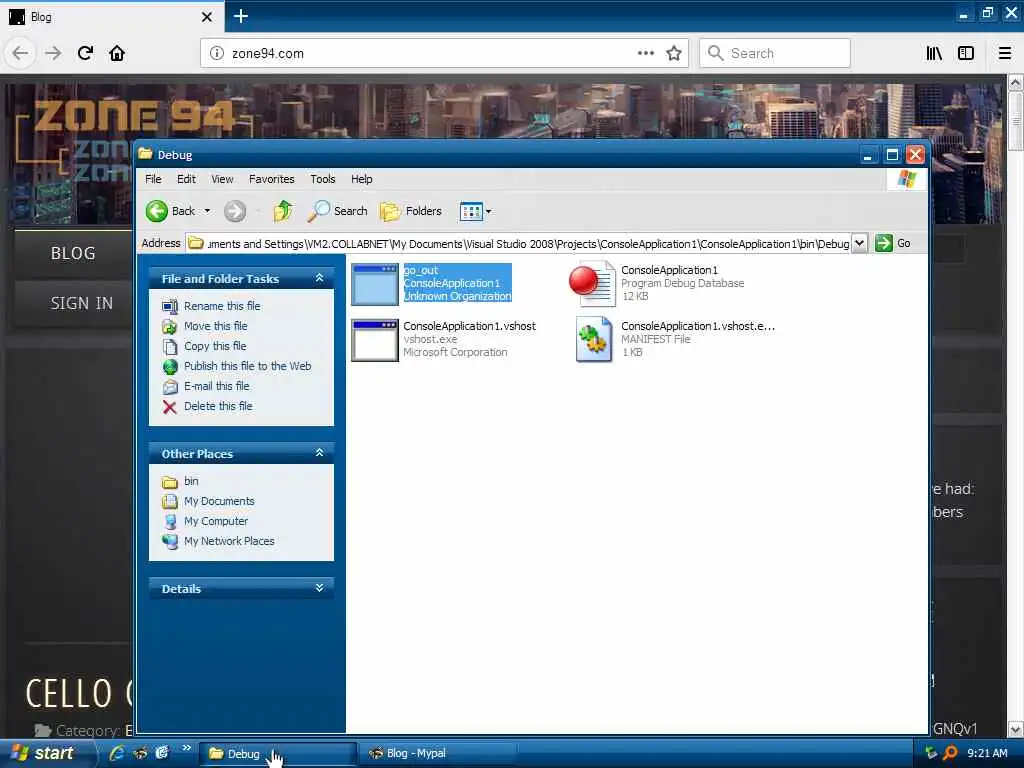
Task: Collapse the Other Places panel
Action: tap(319, 453)
